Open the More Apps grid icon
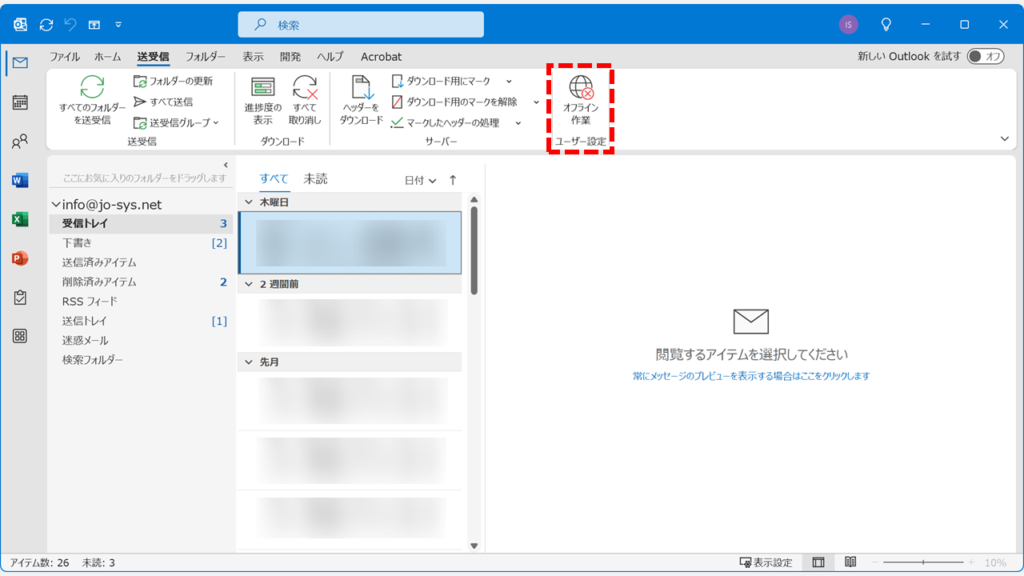The height and width of the screenshot is (576, 1024). click(x=20, y=336)
